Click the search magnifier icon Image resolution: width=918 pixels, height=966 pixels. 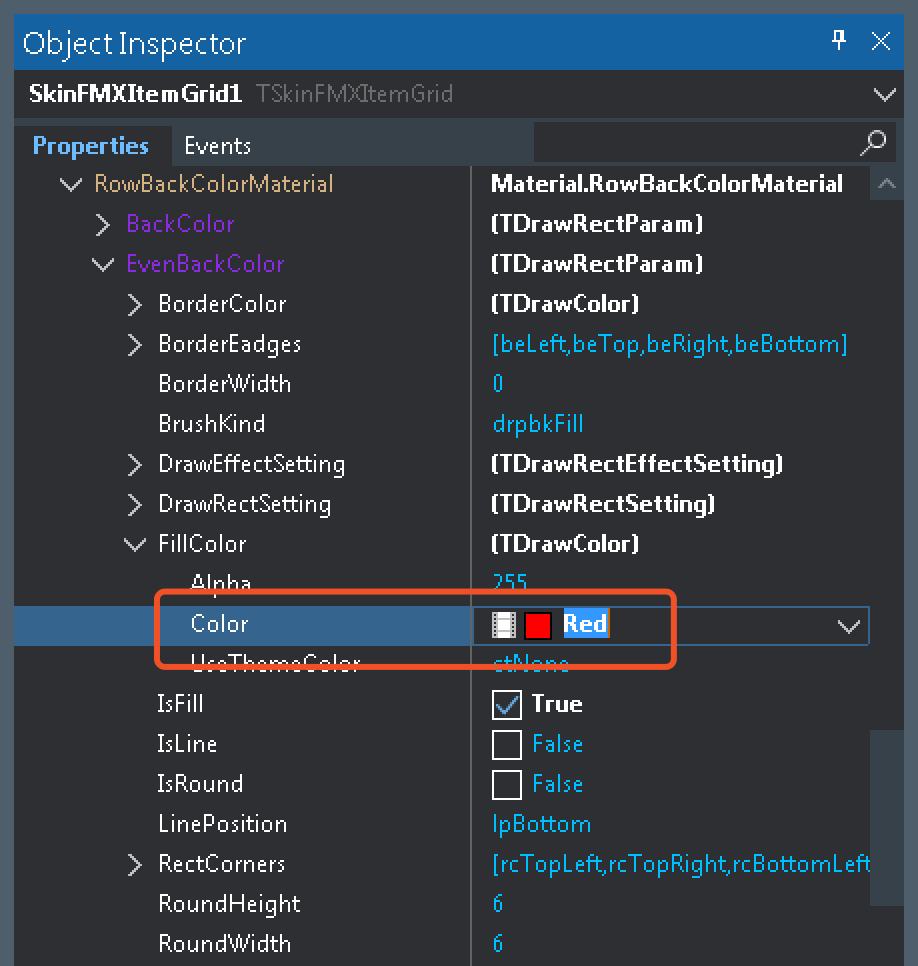(873, 143)
